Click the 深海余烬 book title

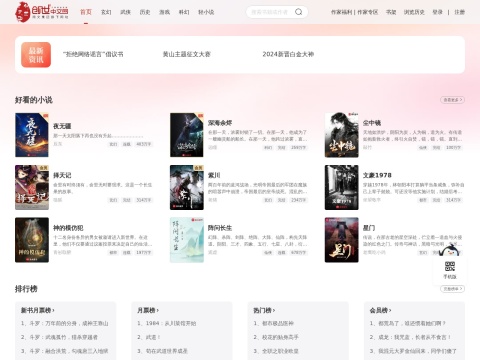point(220,123)
